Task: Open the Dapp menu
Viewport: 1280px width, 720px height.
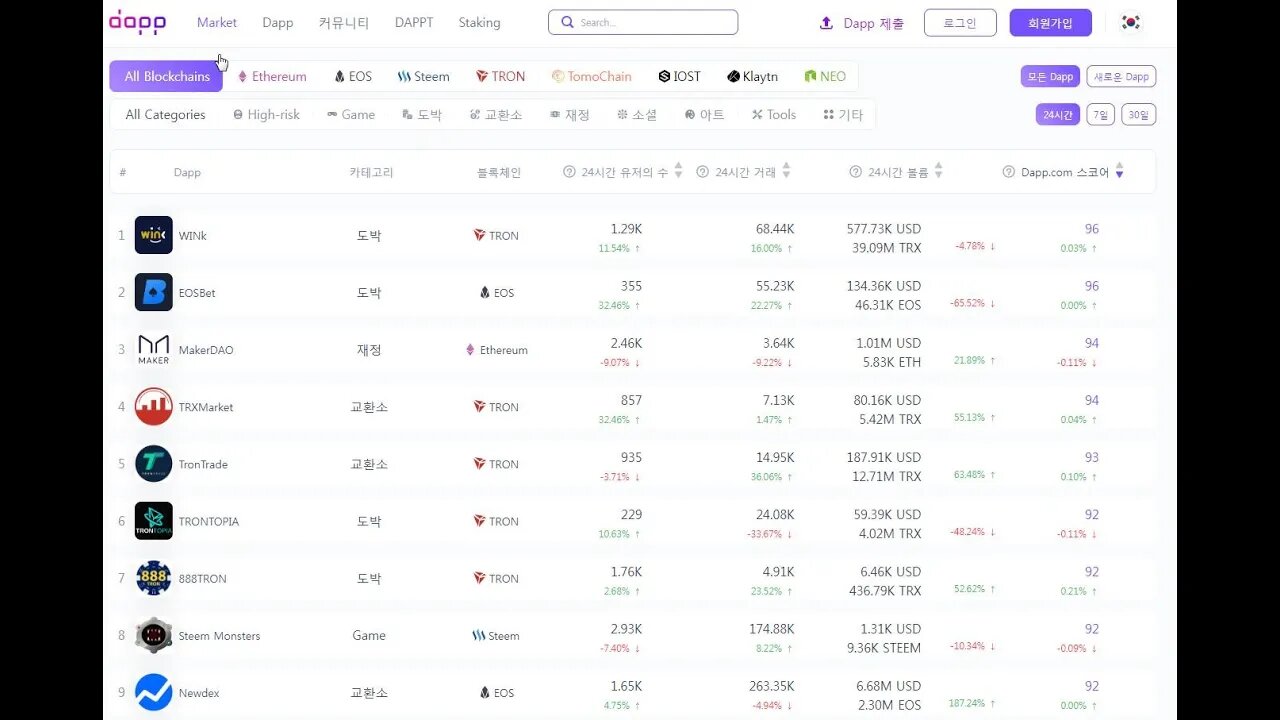Action: pyautogui.click(x=278, y=22)
